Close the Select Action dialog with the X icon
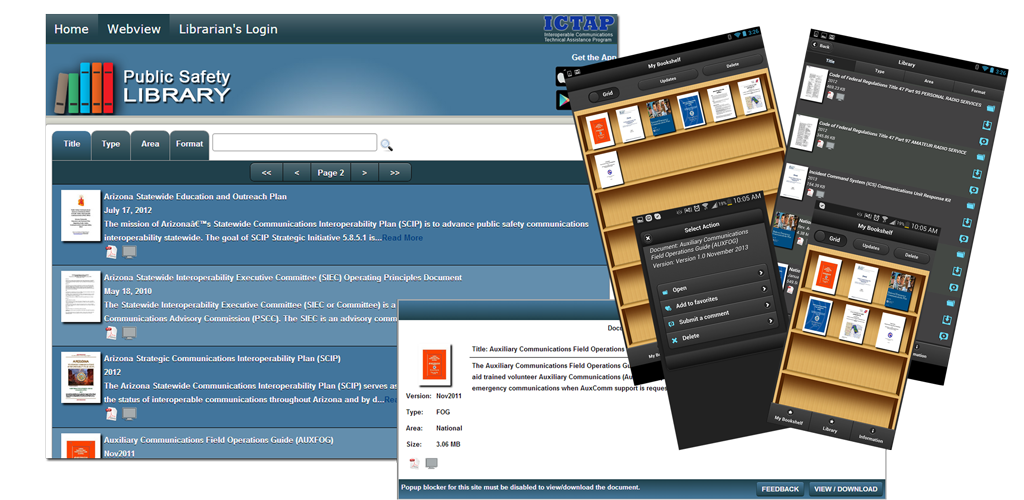 click(648, 238)
